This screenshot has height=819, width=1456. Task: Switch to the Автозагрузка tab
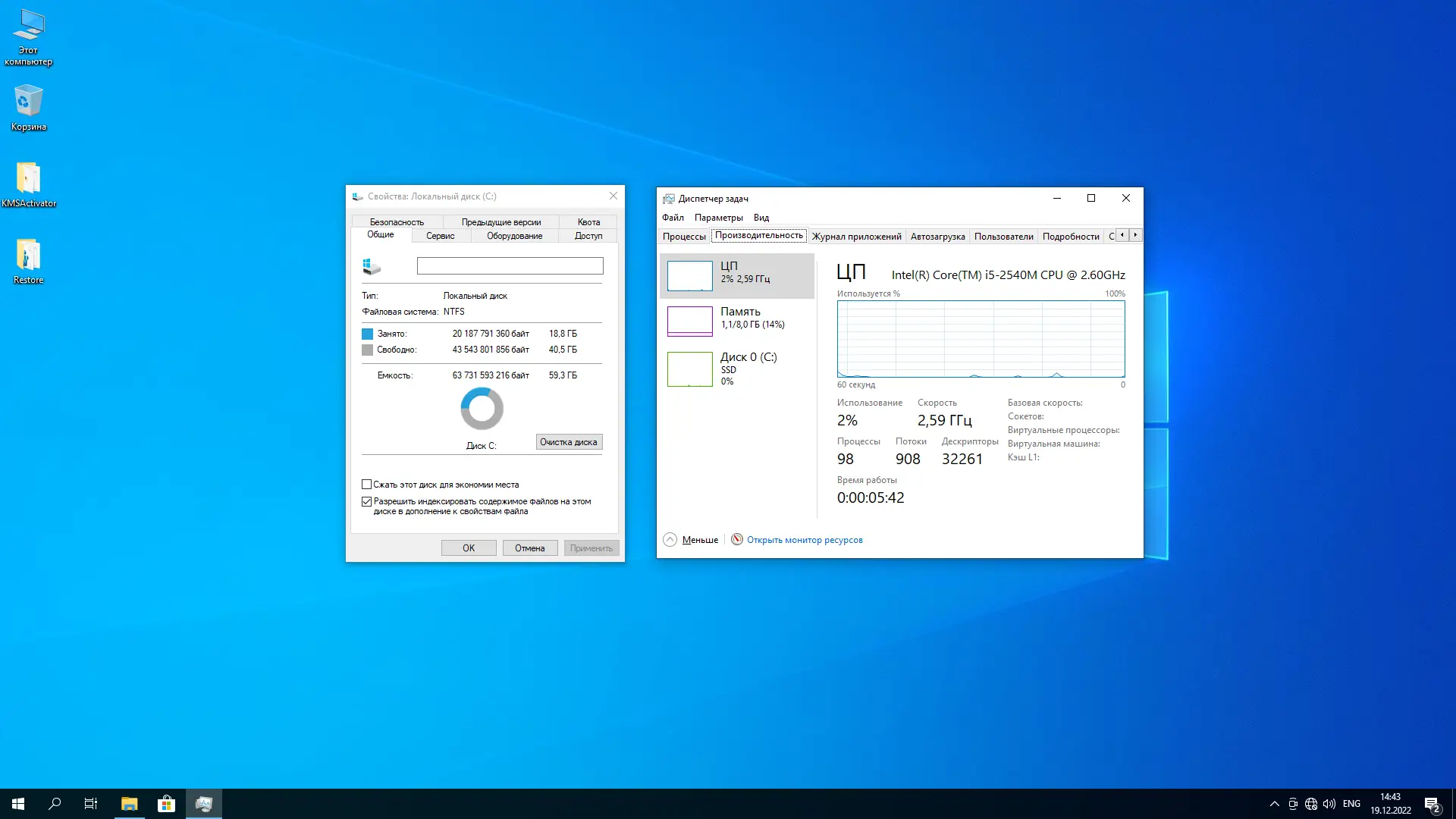tap(937, 236)
